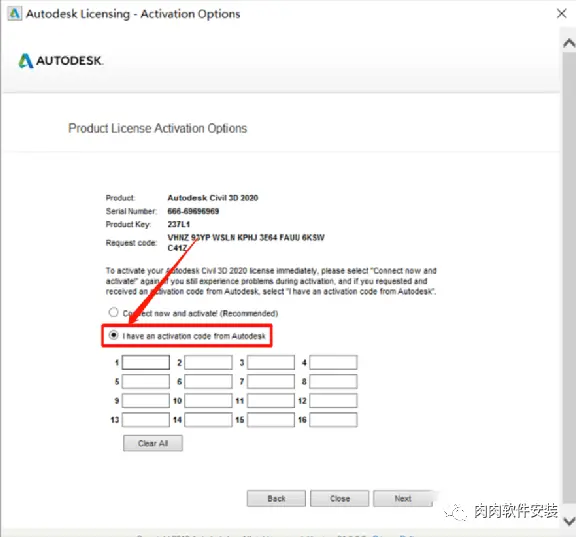This screenshot has height=537, width=576.
Task: Click activation code field 6
Action: [x=208, y=381]
